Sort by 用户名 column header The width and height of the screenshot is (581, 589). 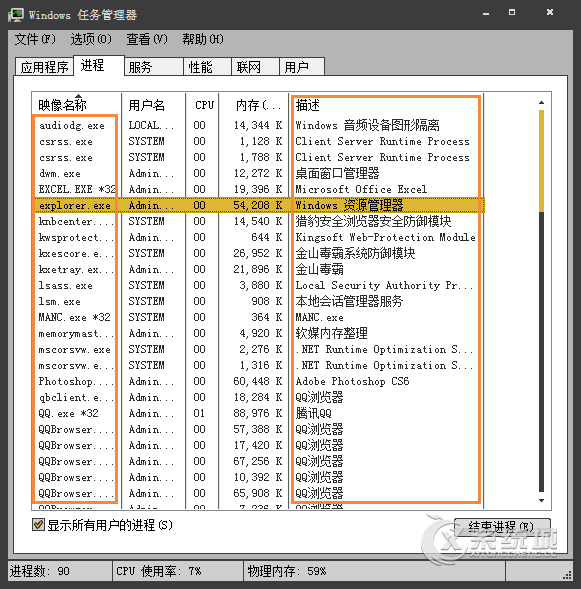(x=153, y=105)
